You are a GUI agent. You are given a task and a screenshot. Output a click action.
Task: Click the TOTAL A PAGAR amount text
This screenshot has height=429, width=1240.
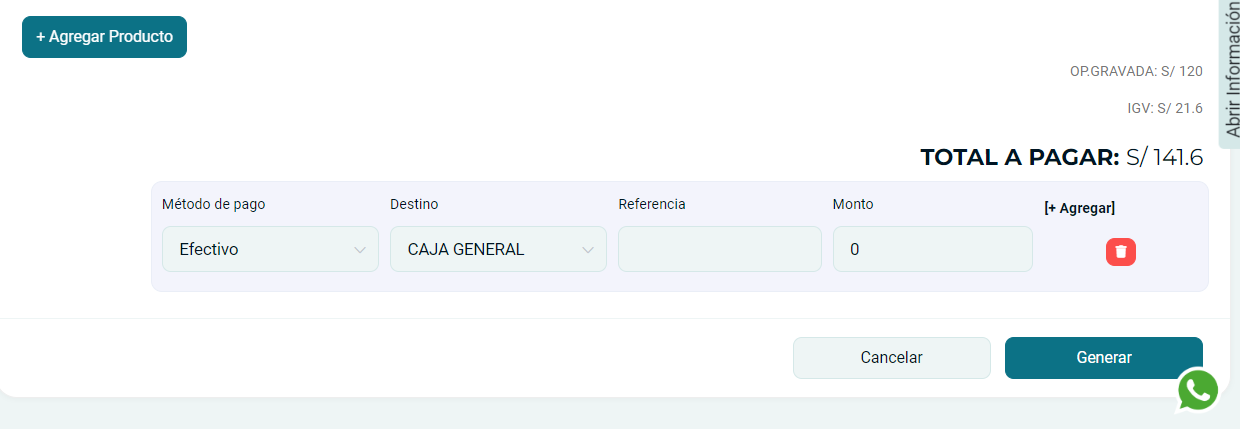(x=1164, y=158)
